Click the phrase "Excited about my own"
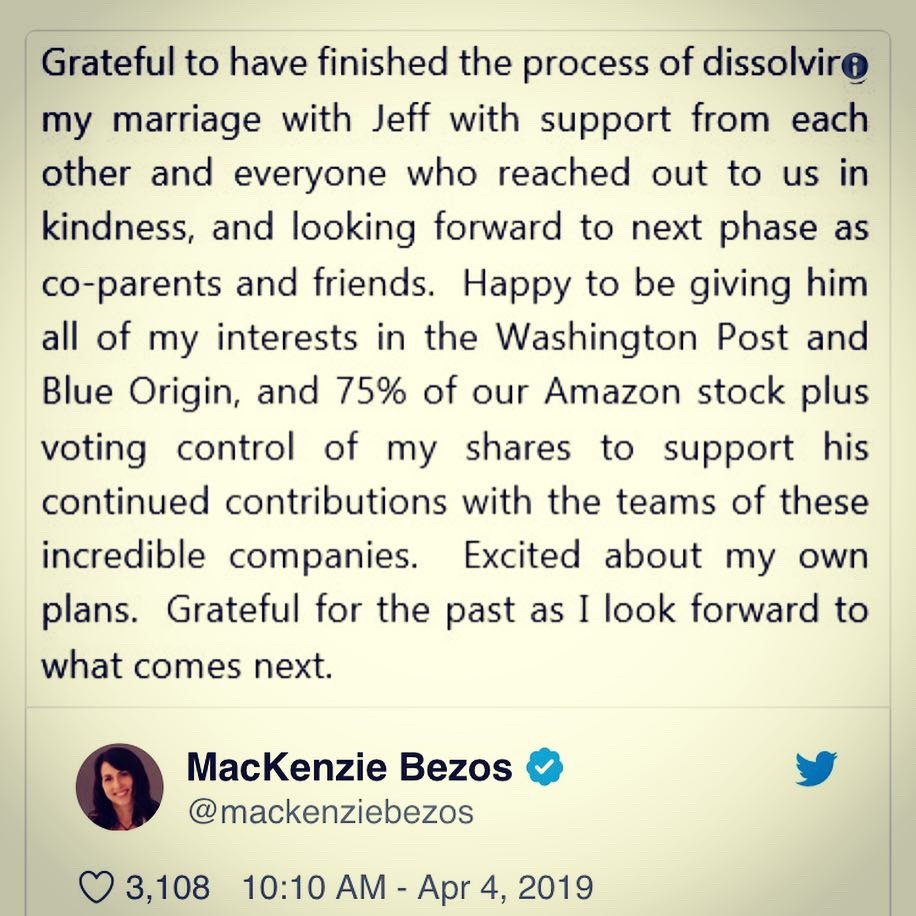 point(666,556)
